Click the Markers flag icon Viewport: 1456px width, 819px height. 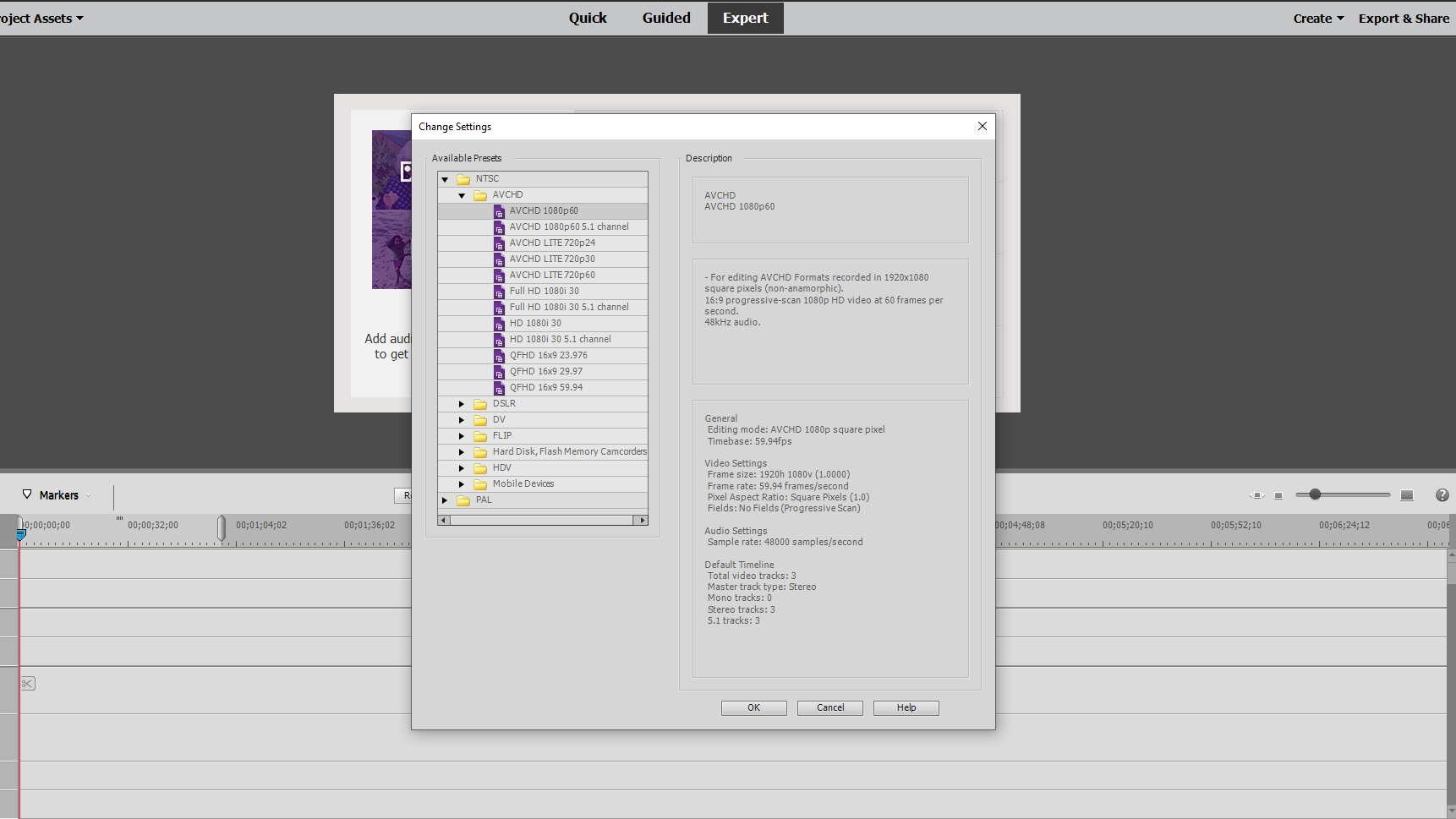pyautogui.click(x=26, y=494)
